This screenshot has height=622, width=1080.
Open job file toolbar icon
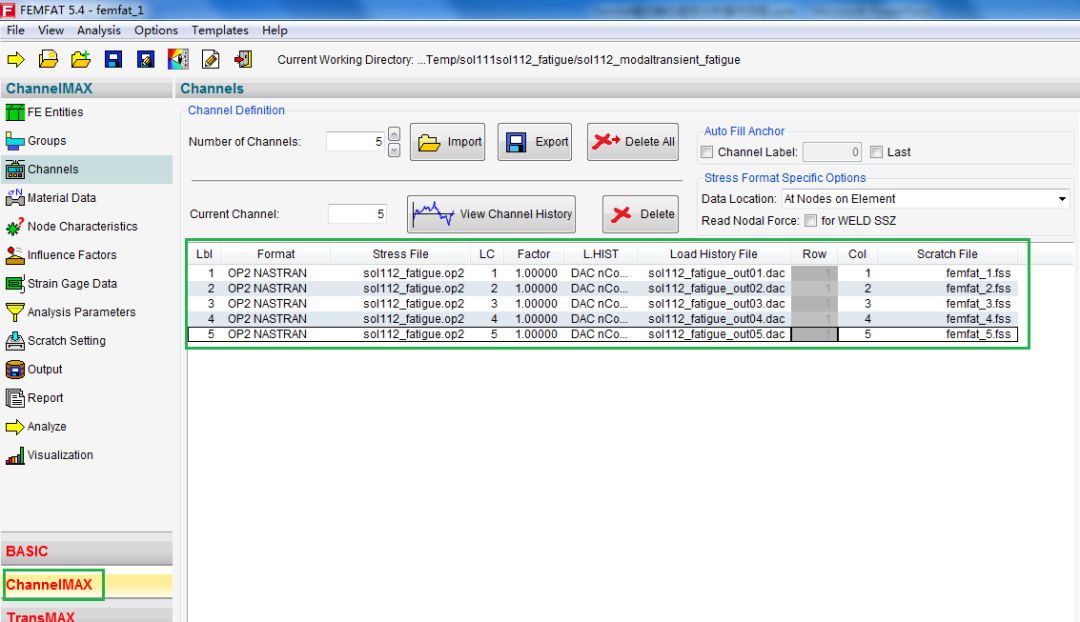coord(48,60)
